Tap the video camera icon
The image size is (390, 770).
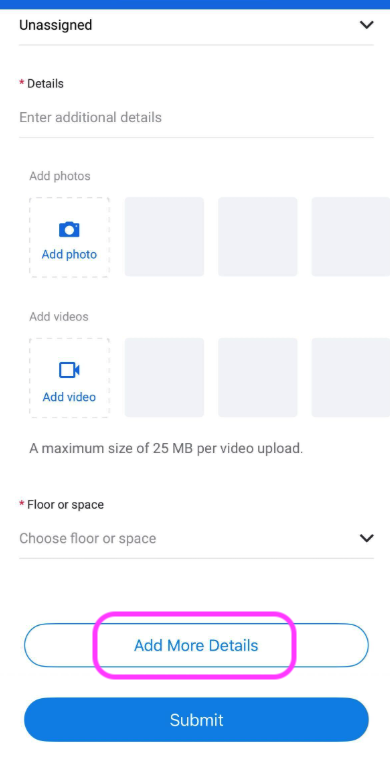click(69, 370)
